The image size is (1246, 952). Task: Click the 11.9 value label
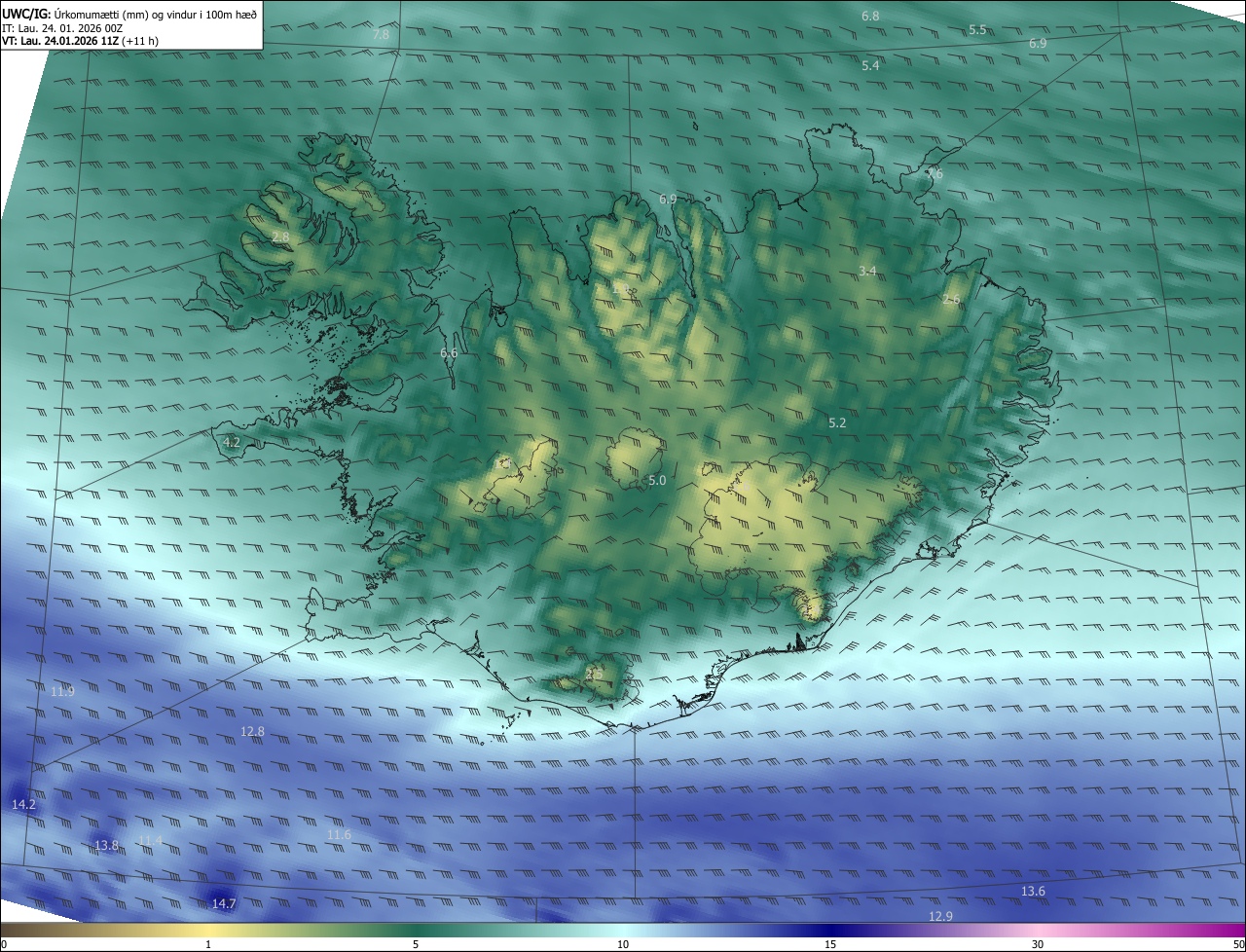click(62, 691)
